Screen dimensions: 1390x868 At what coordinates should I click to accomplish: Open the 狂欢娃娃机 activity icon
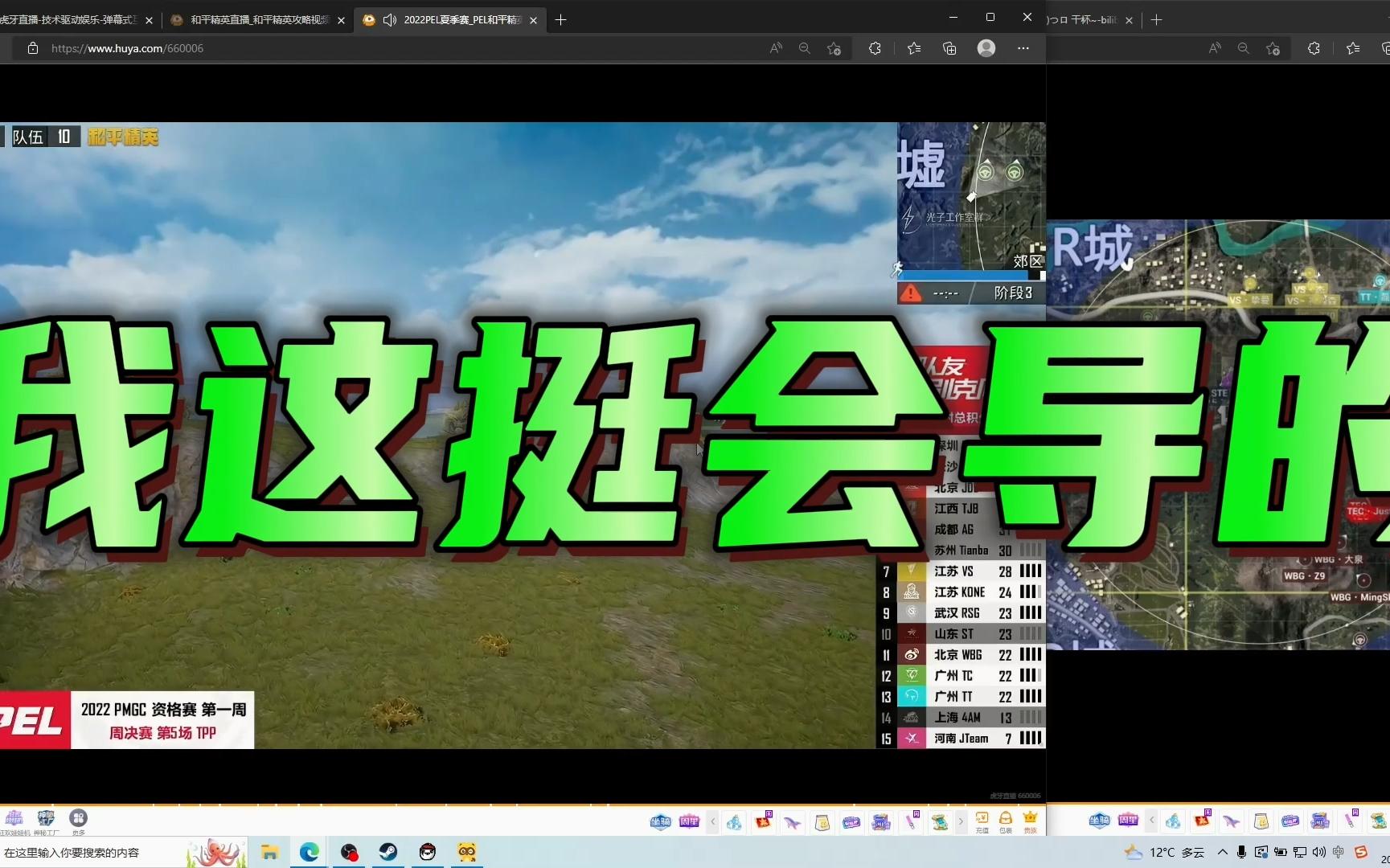tap(14, 822)
